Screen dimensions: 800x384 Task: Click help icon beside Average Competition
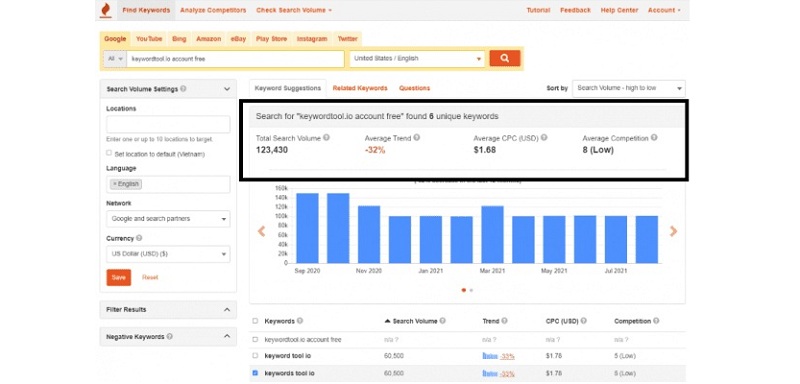[654, 138]
